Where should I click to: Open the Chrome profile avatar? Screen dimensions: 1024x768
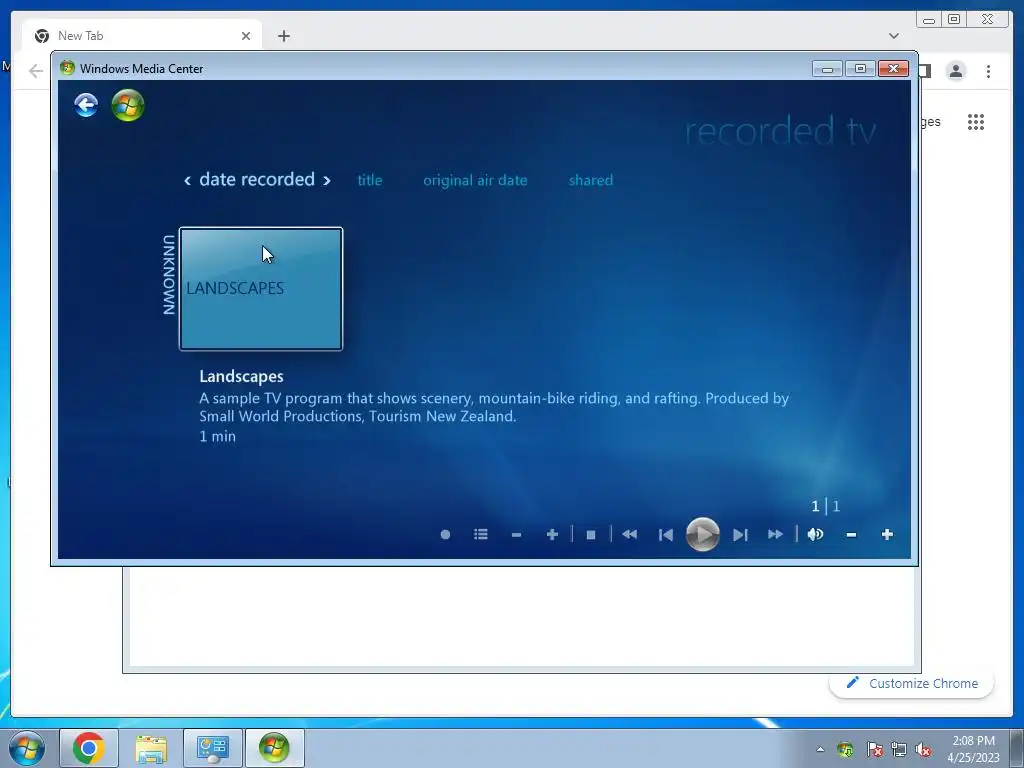click(956, 71)
